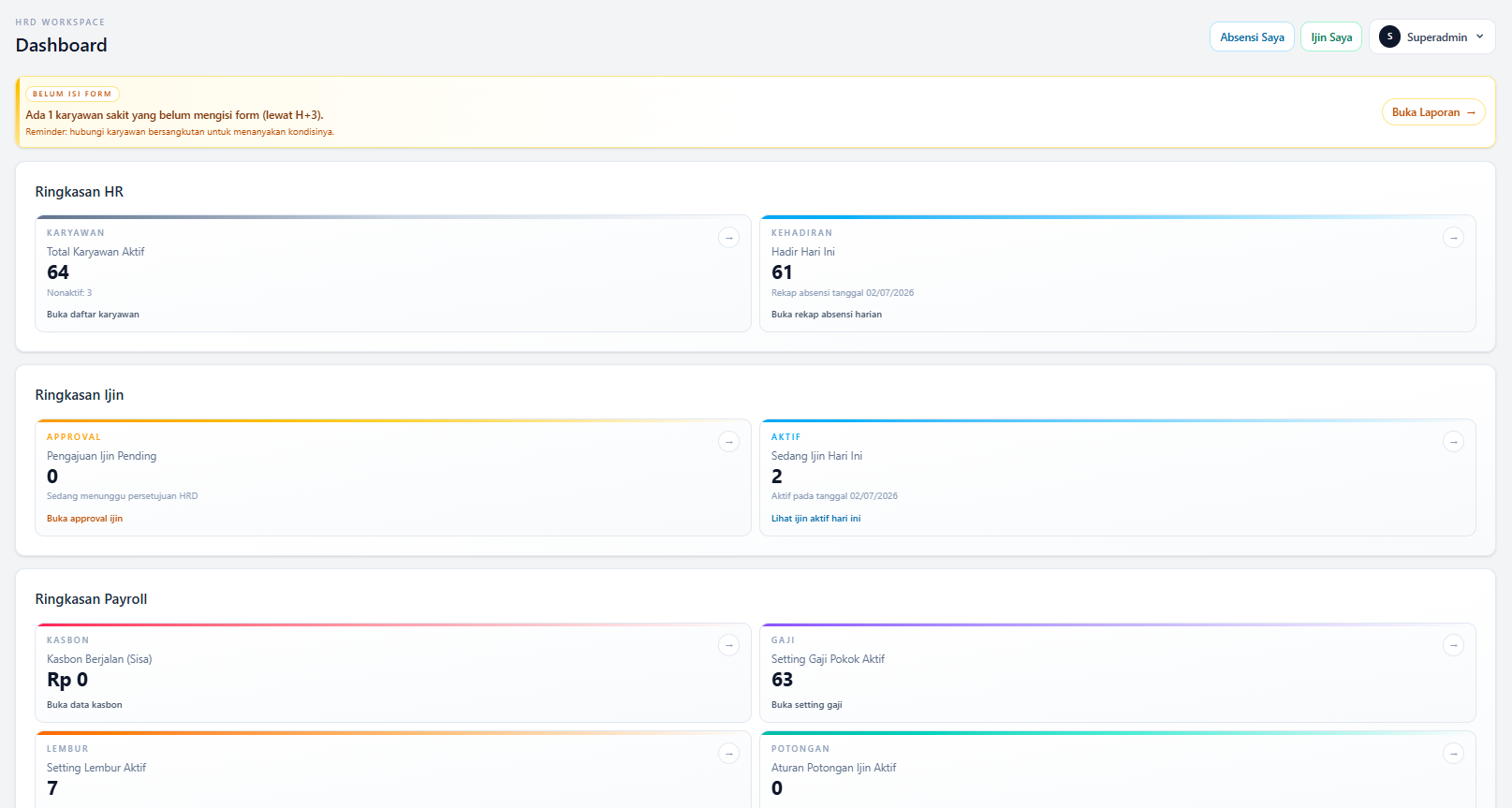1512x808 pixels.
Task: Click arrow icon on Aturan Potongan Ijin Aktif card
Action: (1453, 754)
